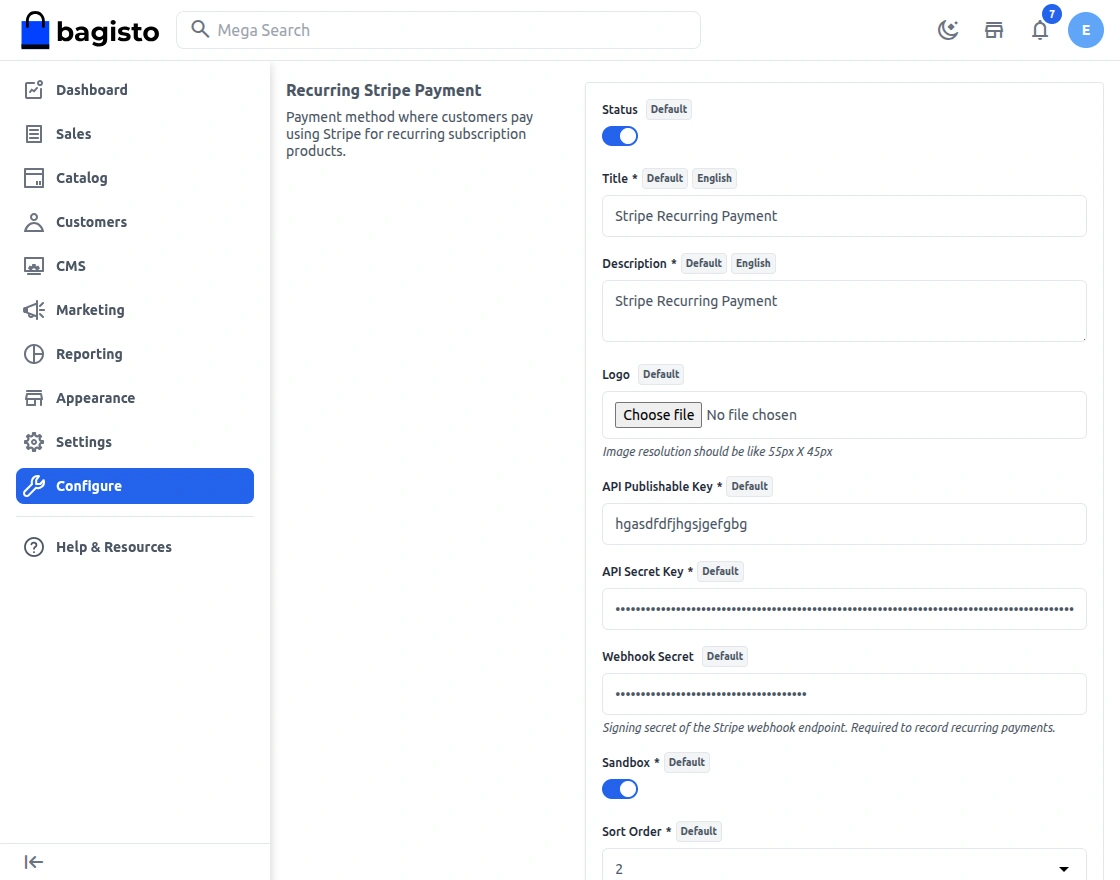Click the notification count badge 7
This screenshot has width=1120, height=880.
(x=1051, y=14)
